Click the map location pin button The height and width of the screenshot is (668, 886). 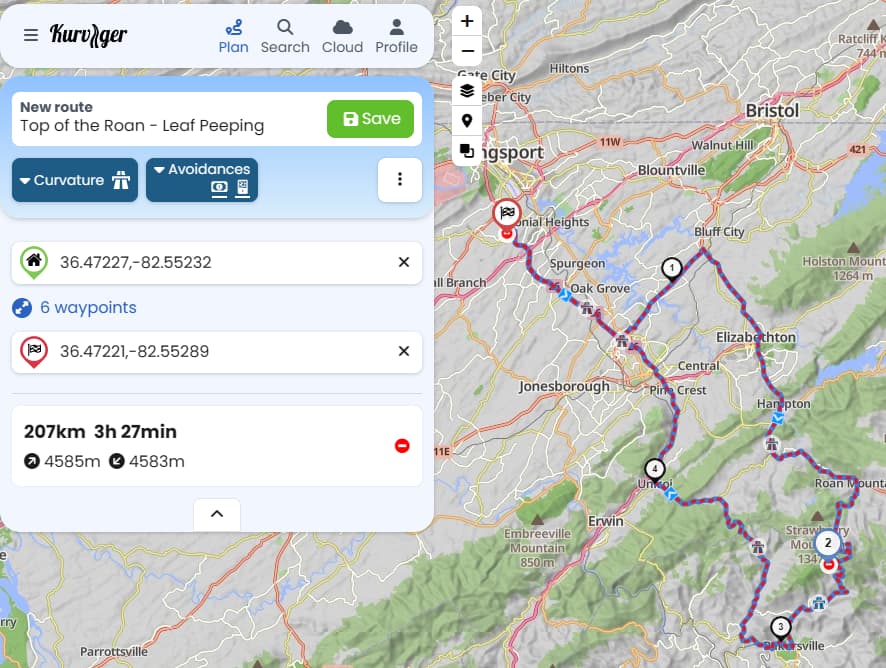467,121
